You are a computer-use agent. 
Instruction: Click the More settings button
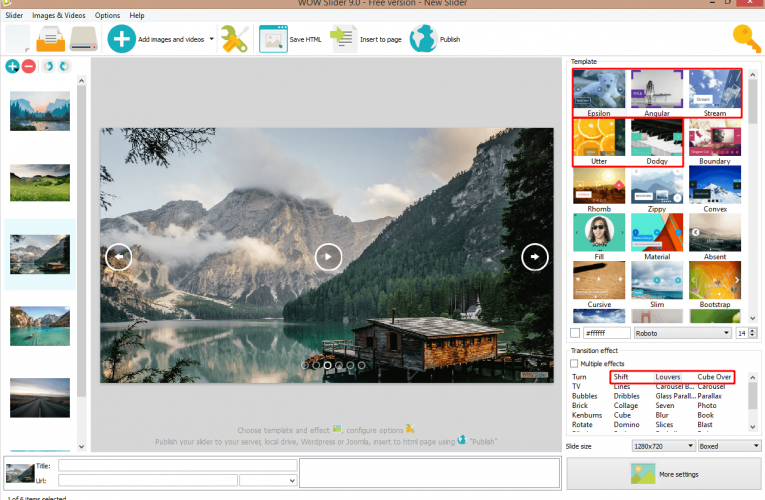664,474
